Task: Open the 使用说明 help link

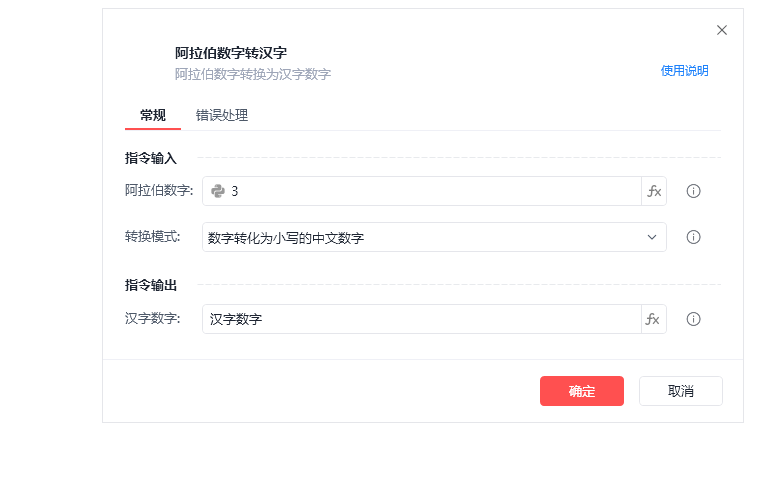Action: [684, 71]
